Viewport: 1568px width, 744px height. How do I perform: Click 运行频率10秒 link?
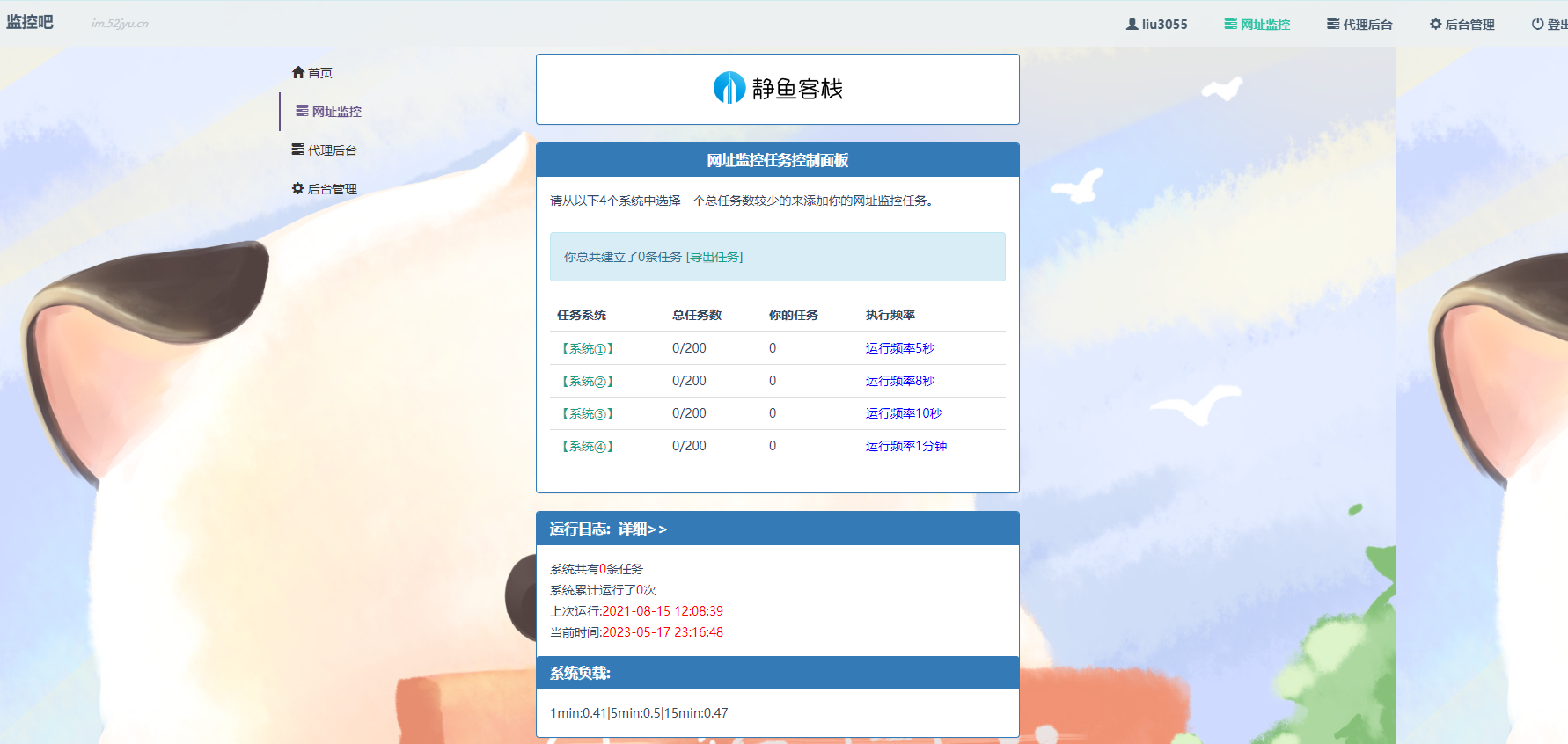point(903,413)
